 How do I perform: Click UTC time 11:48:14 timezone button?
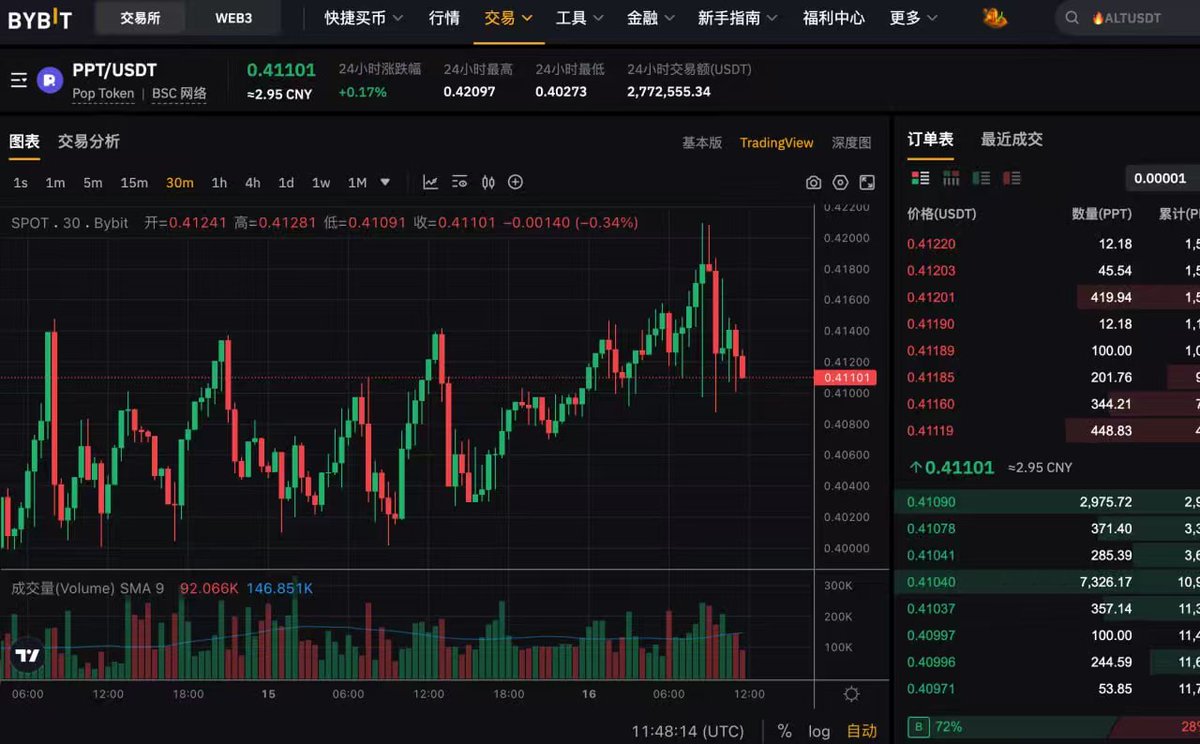688,731
